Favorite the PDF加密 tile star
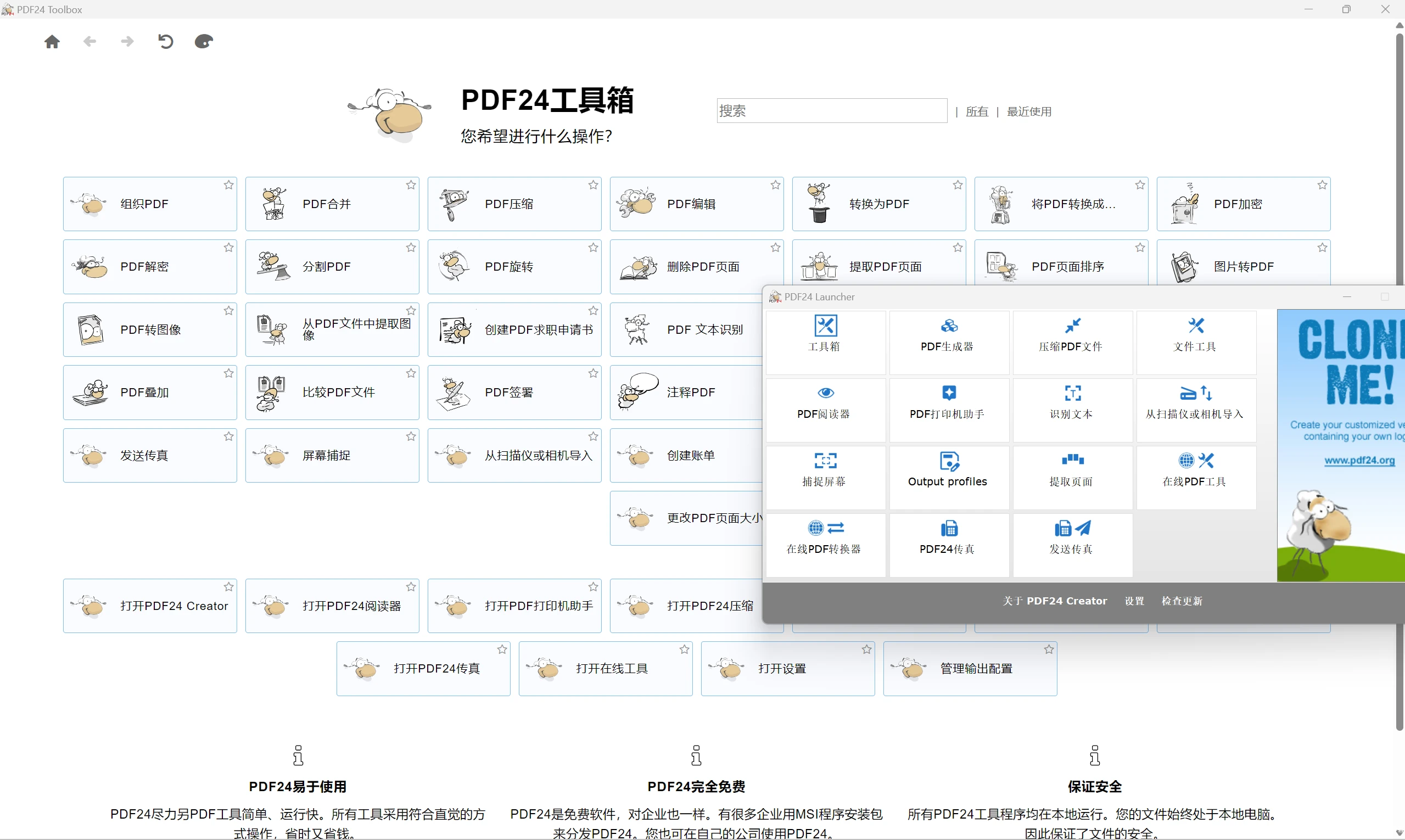 [x=1322, y=185]
